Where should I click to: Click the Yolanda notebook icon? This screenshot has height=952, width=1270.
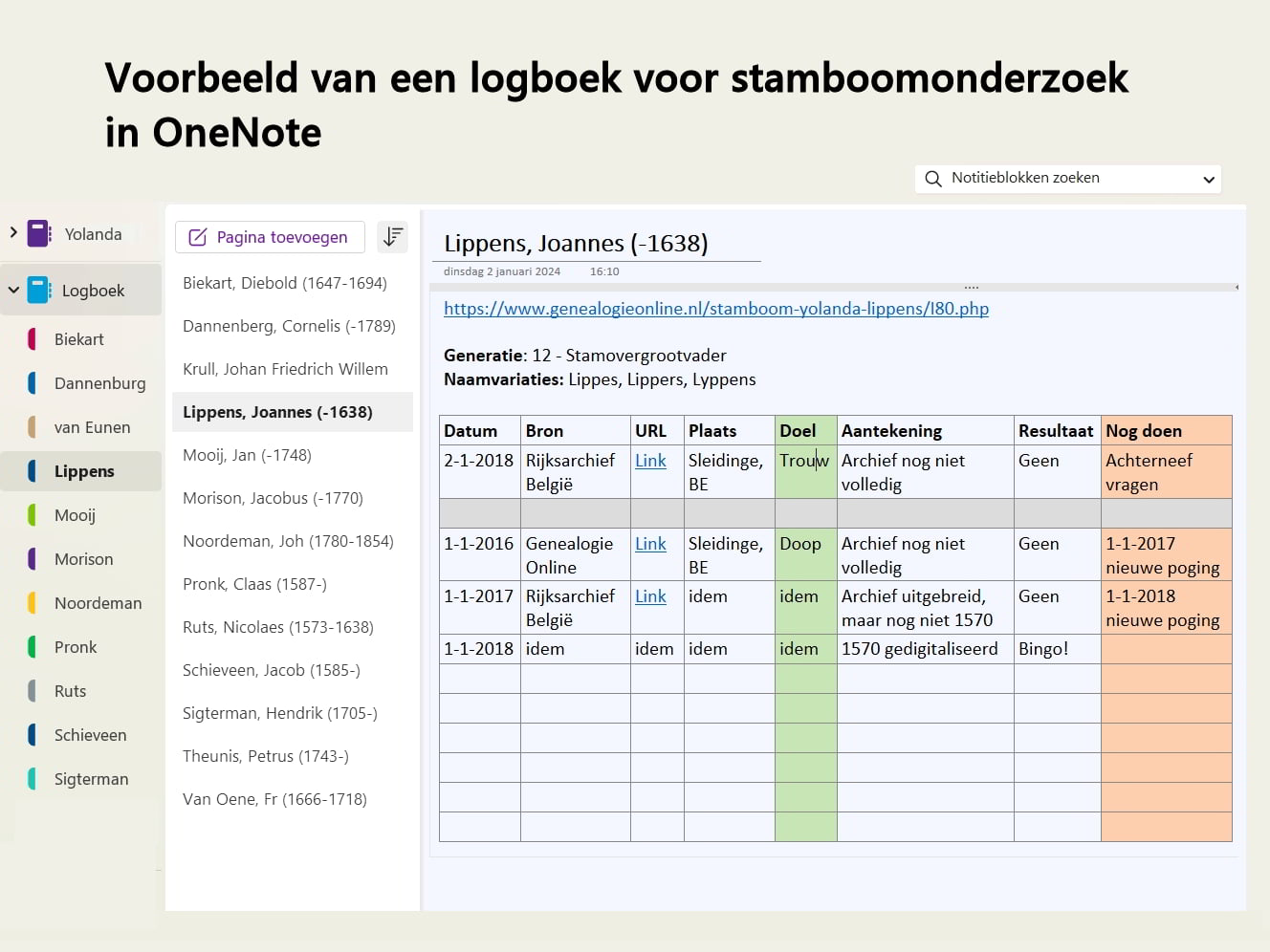[x=39, y=233]
